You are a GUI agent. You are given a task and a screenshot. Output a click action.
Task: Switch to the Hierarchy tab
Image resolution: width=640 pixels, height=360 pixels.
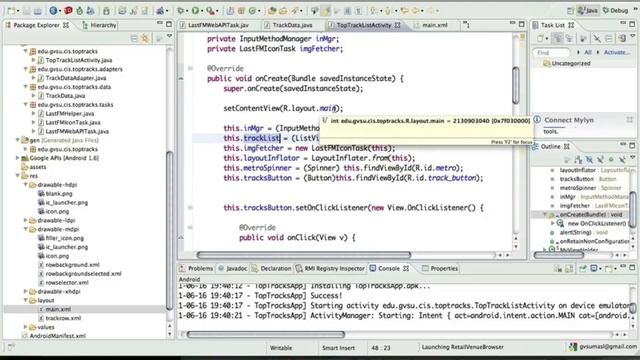pyautogui.click(x=99, y=25)
